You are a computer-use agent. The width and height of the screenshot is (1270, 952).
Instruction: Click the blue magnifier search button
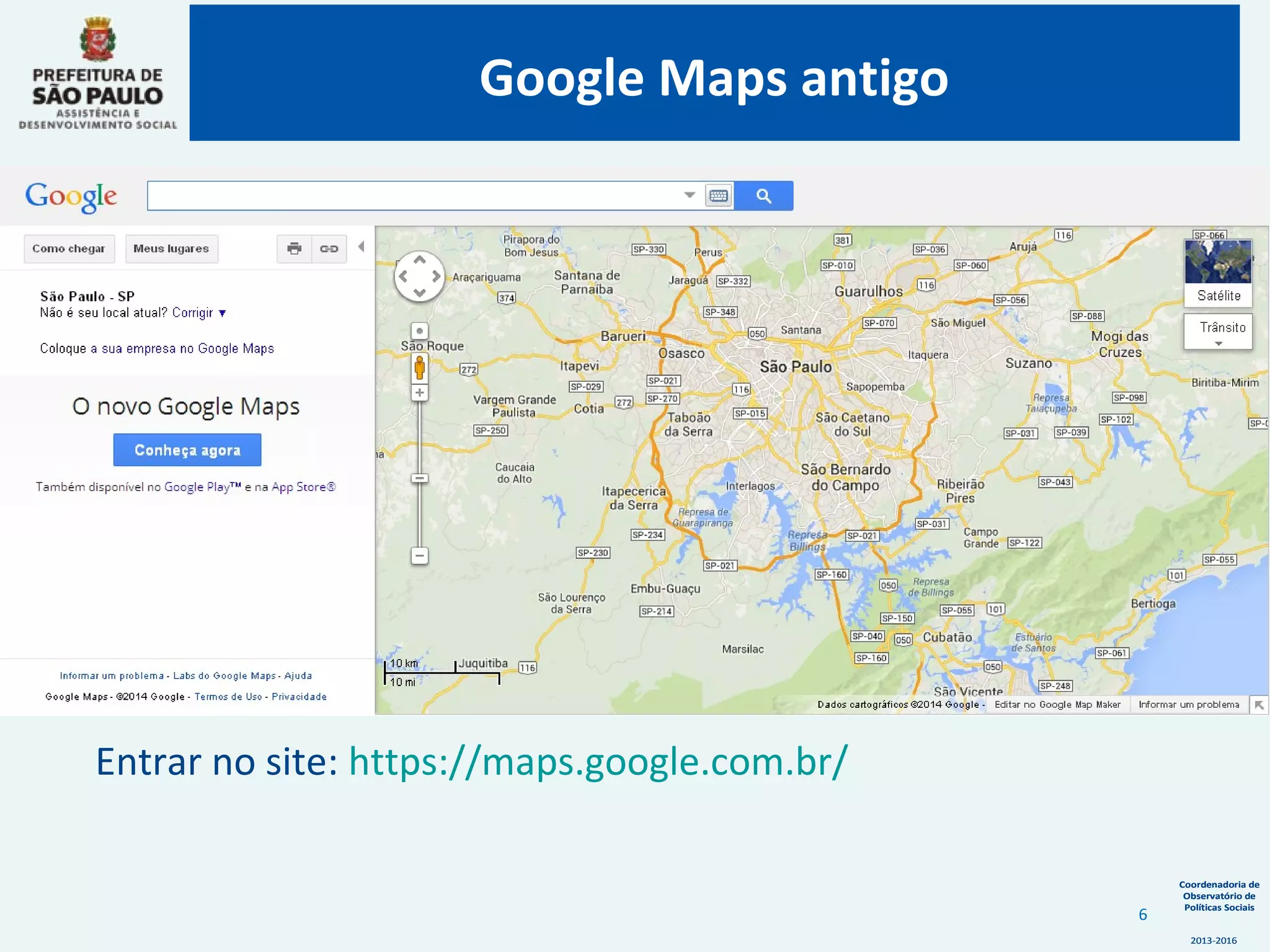coord(763,196)
